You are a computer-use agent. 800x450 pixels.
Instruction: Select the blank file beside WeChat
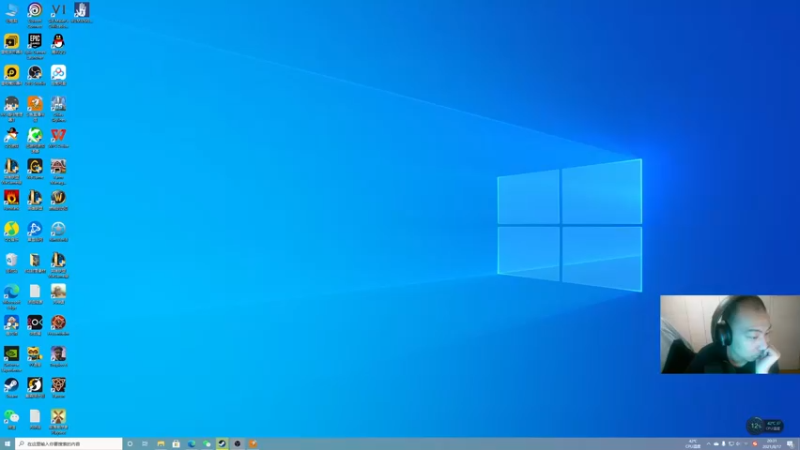pos(35,418)
